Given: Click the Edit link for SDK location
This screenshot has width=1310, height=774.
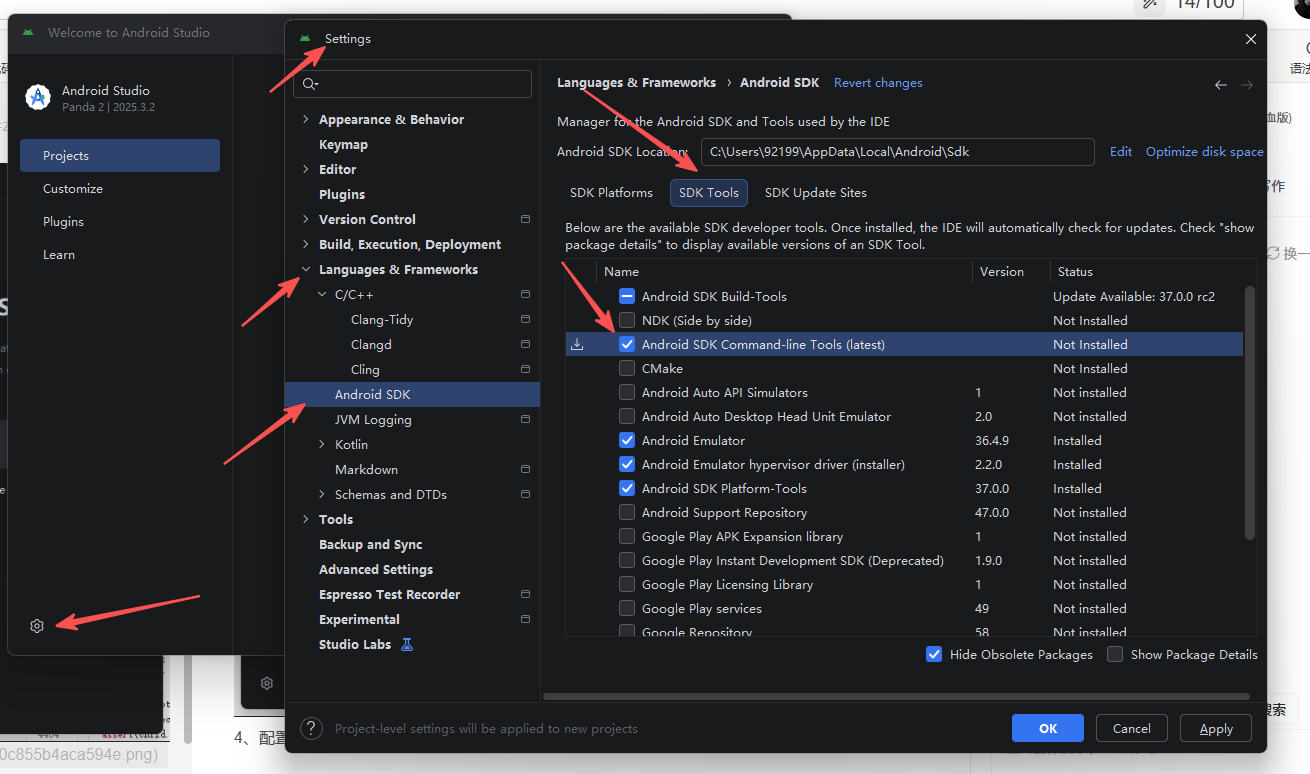Looking at the screenshot, I should click(1121, 152).
